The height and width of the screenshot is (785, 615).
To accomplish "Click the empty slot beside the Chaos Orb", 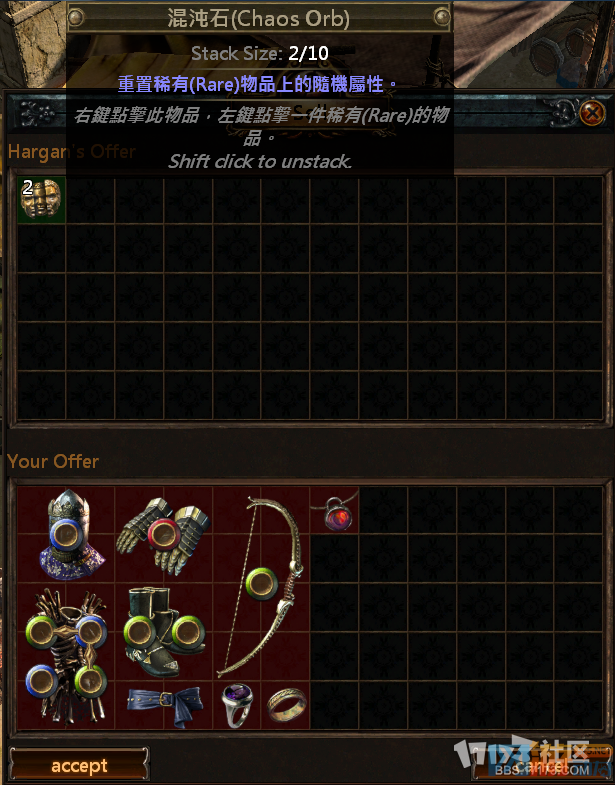I will (90, 199).
